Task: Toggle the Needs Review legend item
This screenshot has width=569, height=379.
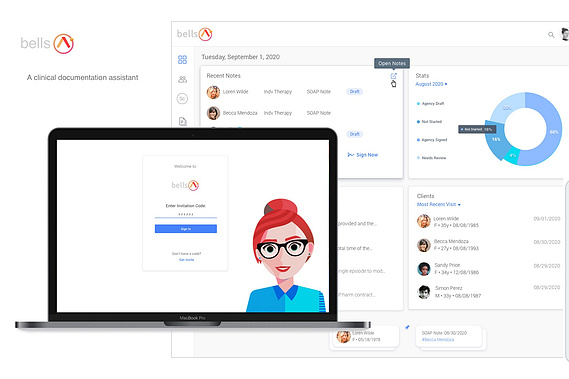Action: (x=431, y=158)
